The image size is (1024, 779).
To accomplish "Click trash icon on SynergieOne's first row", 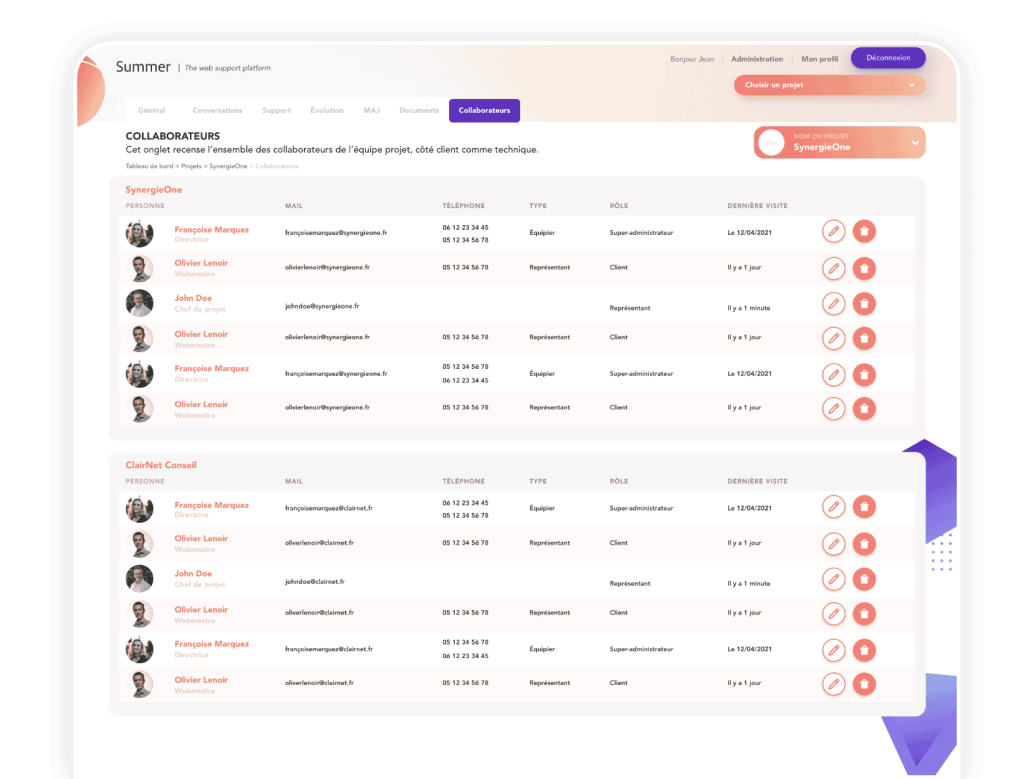I will (x=864, y=232).
